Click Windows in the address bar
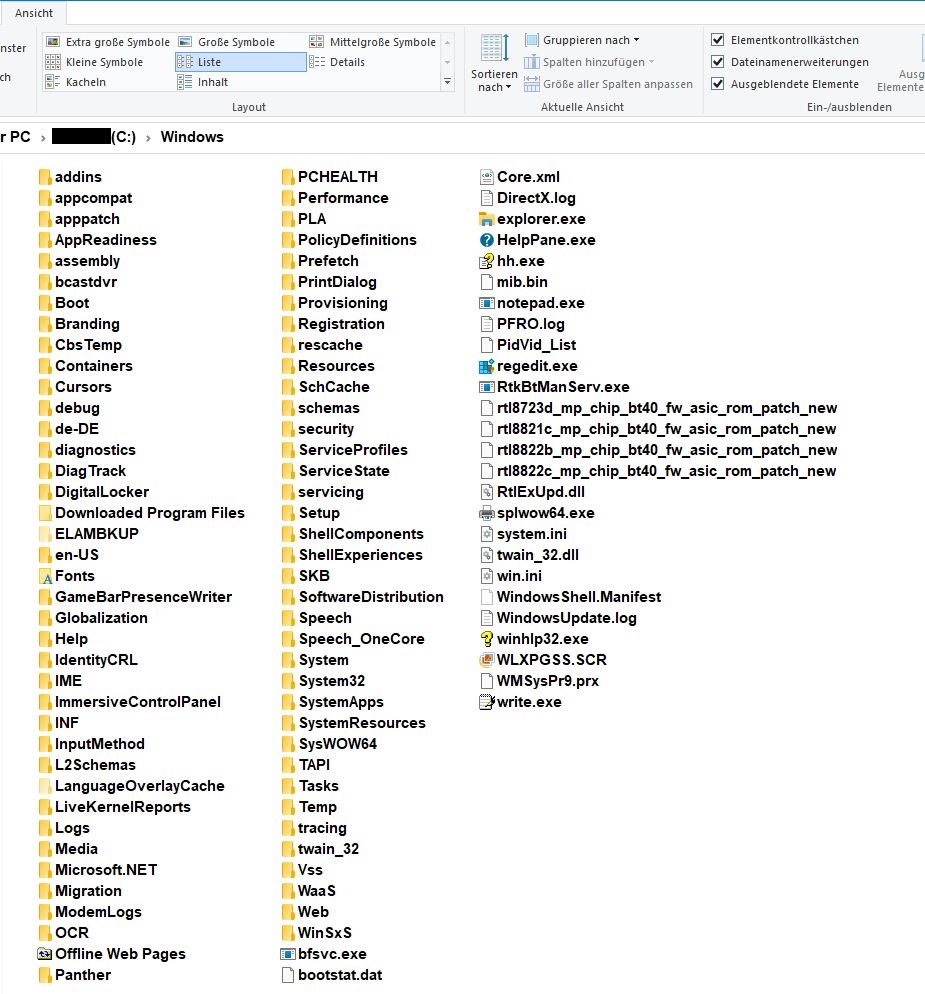925x994 pixels. click(x=192, y=137)
